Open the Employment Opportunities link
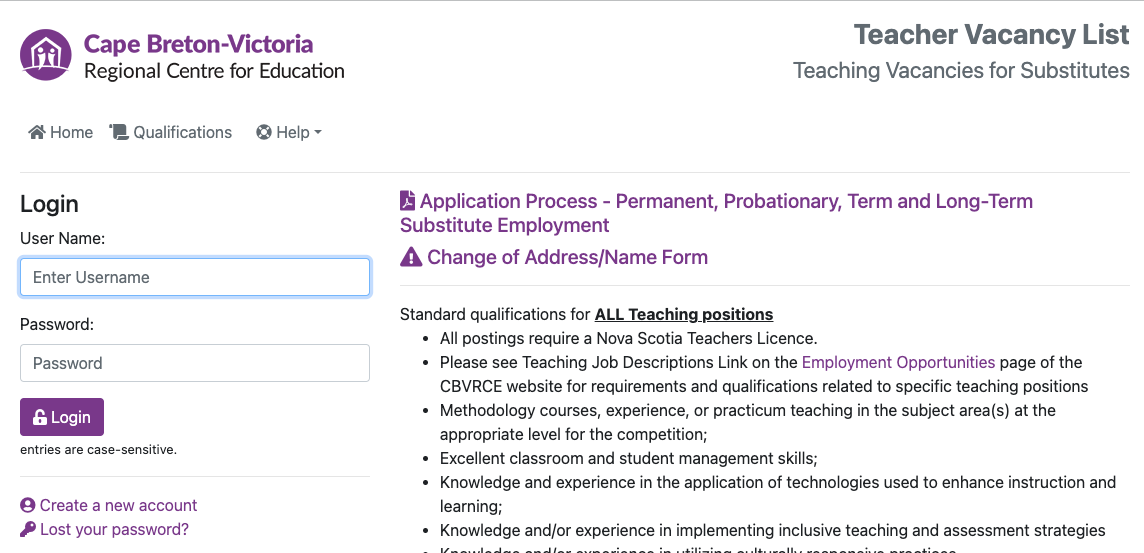 tap(898, 362)
